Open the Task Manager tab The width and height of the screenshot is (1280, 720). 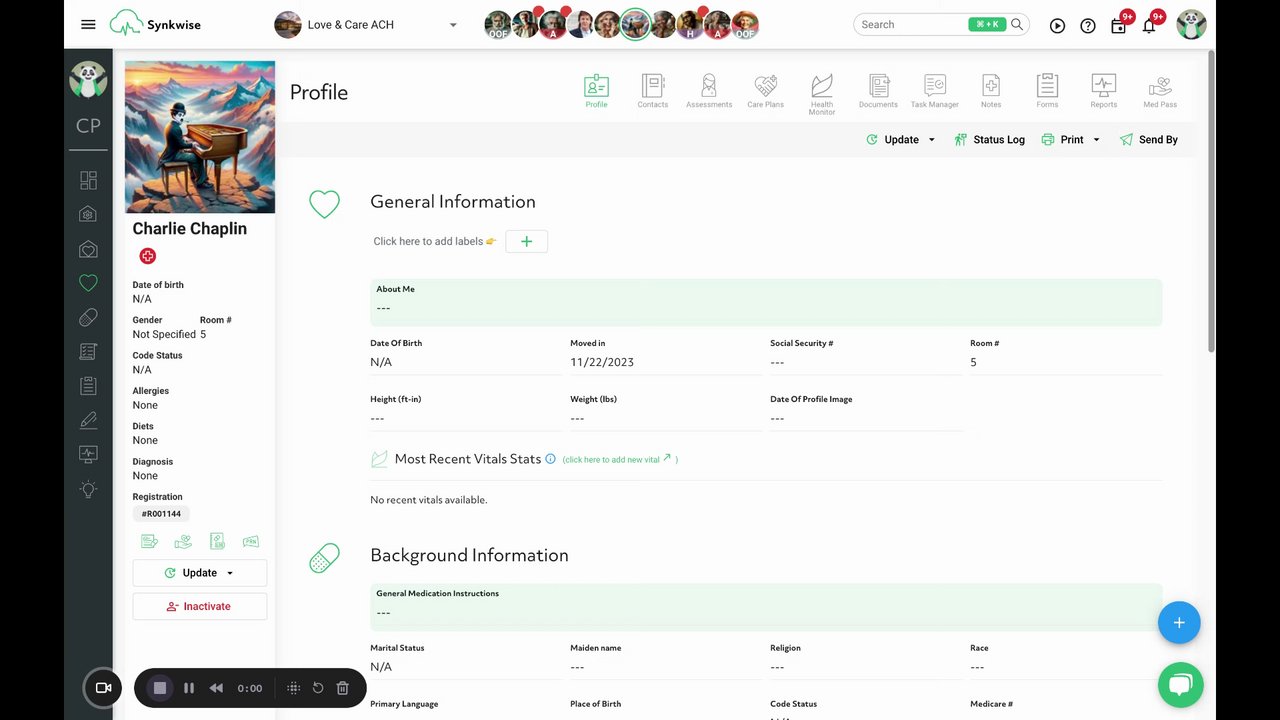(934, 91)
